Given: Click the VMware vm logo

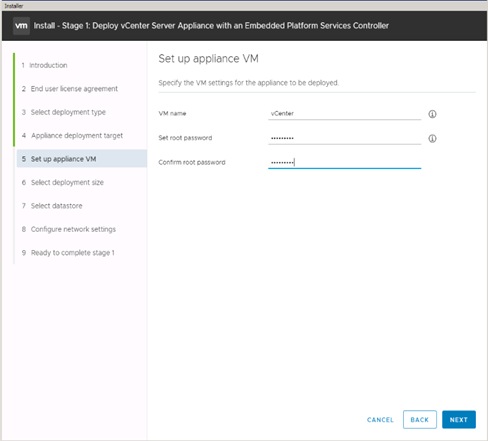Looking at the screenshot, I should point(21,26).
